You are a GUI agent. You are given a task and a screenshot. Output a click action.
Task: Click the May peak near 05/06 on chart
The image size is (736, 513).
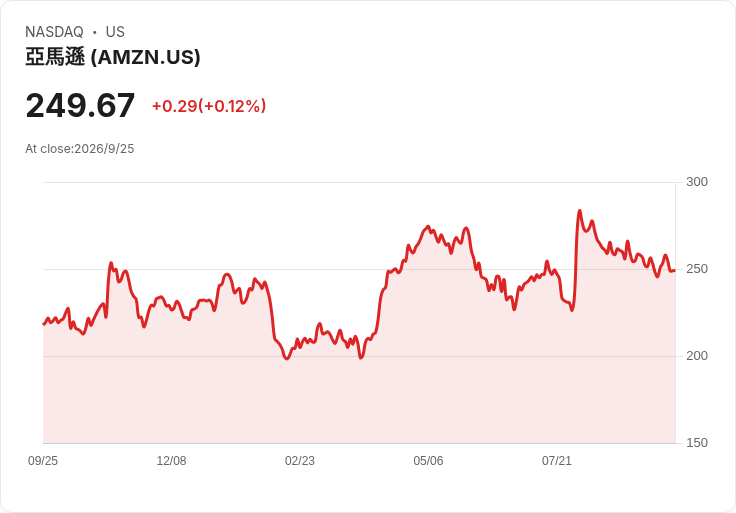click(428, 227)
